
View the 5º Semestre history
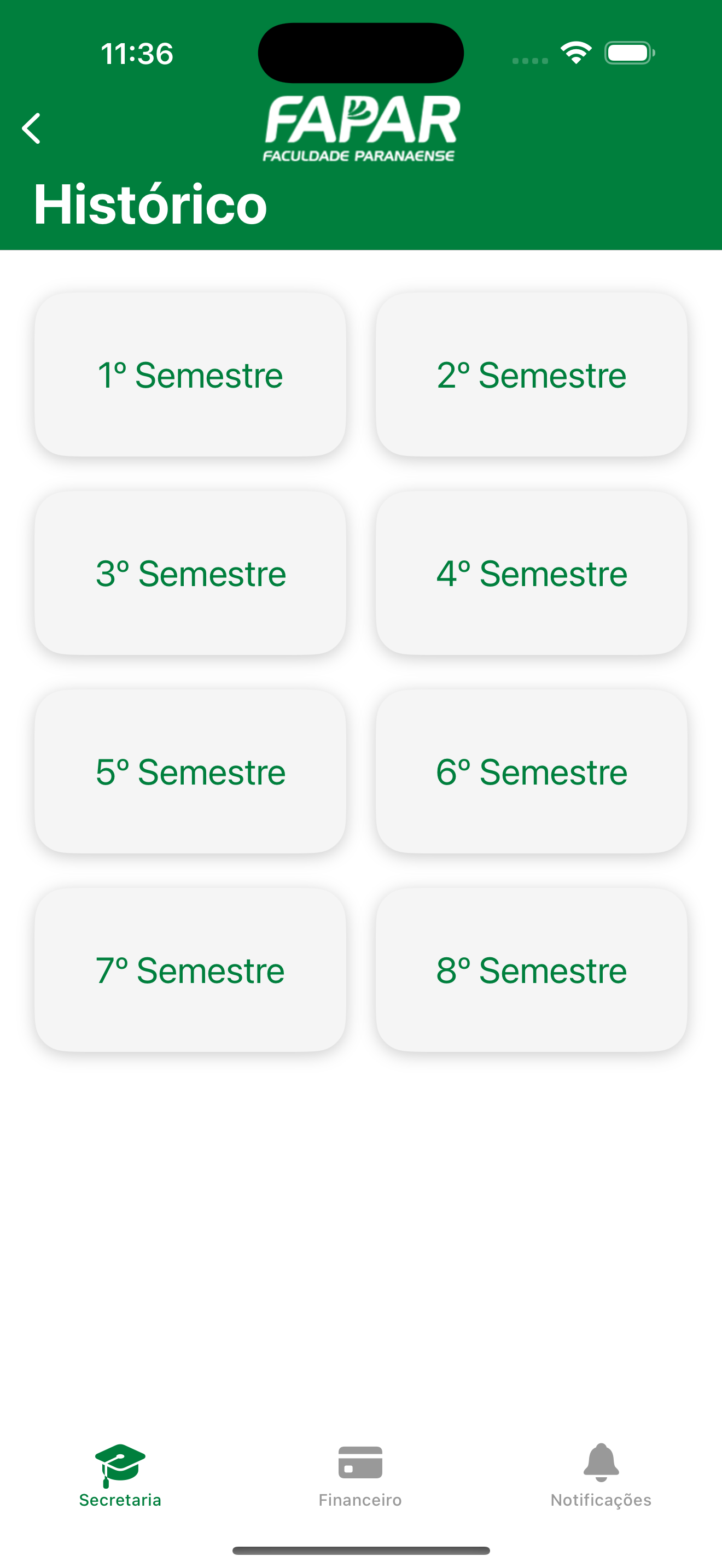click(190, 771)
